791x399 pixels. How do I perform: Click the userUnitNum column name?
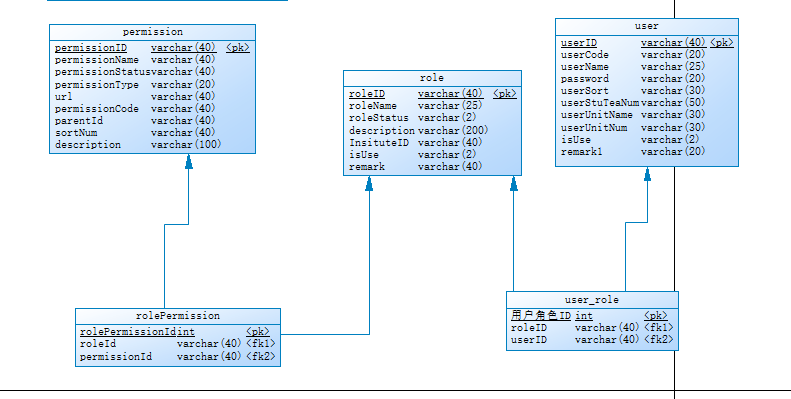click(594, 127)
